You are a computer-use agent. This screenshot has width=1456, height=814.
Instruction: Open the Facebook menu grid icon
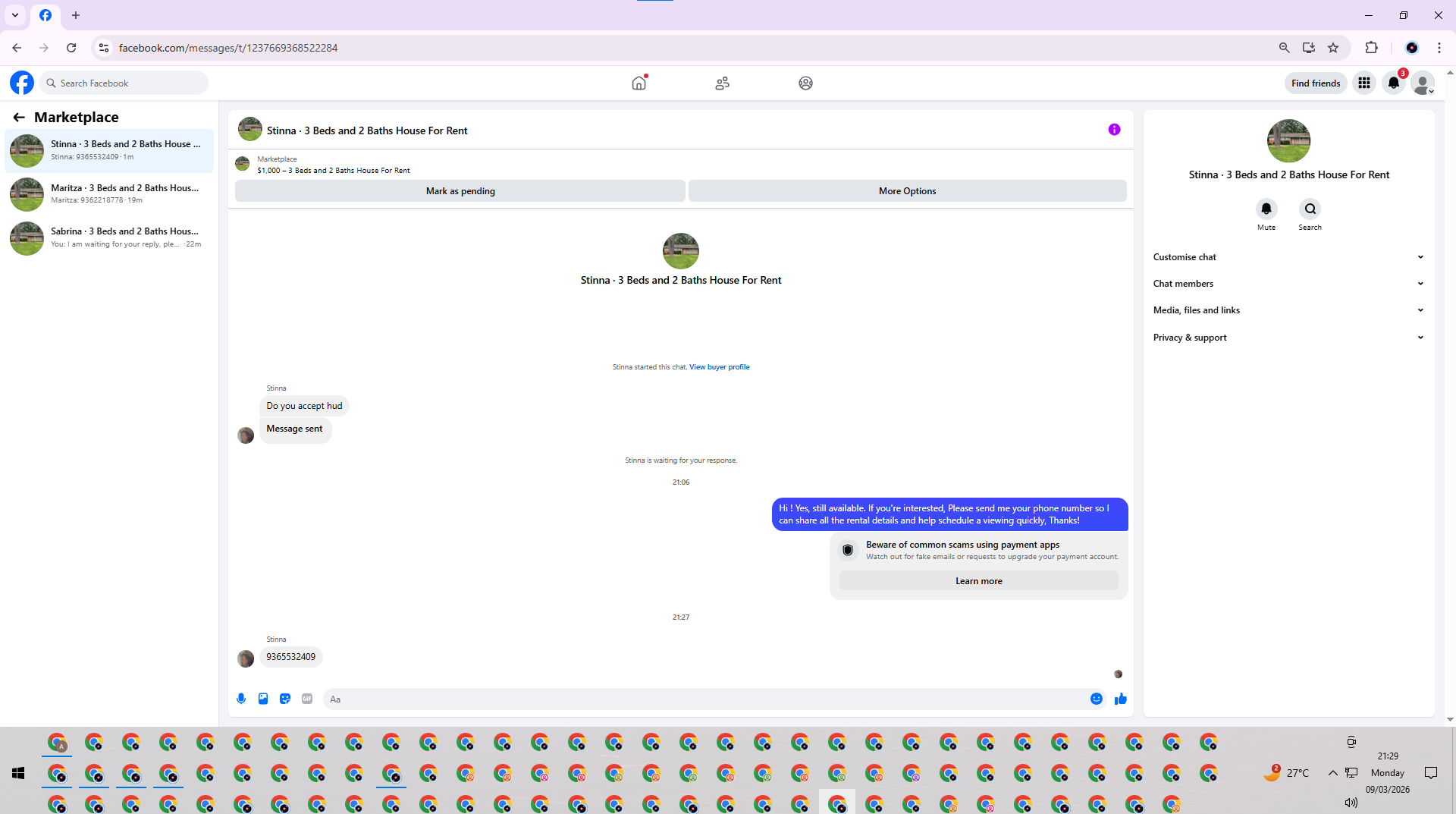click(1363, 83)
